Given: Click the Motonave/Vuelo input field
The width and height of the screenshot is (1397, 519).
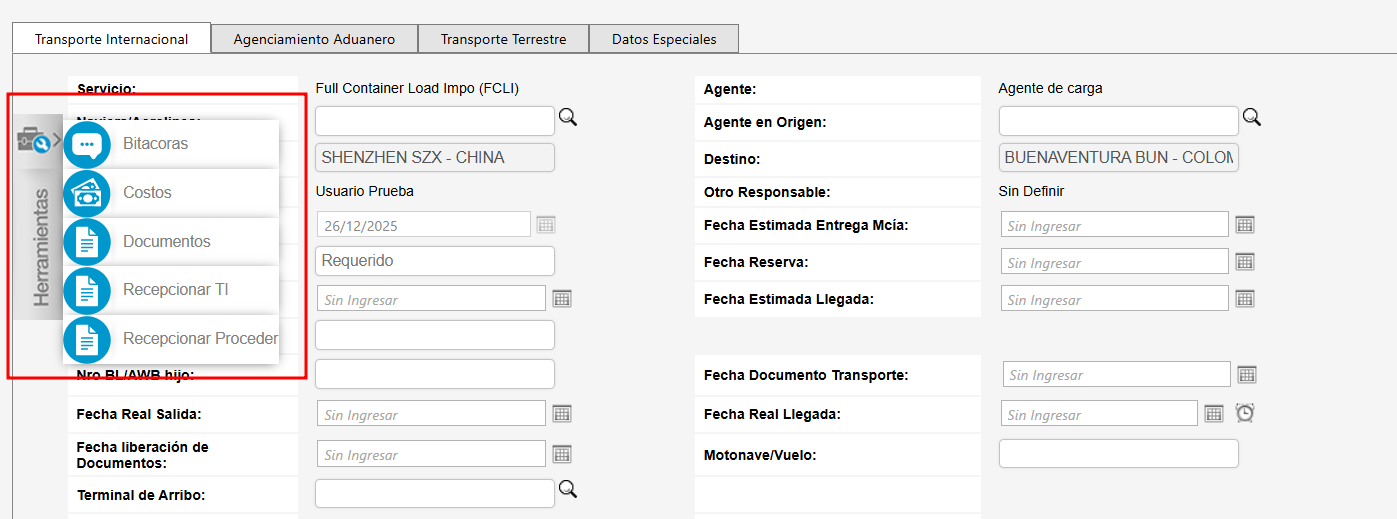Looking at the screenshot, I should point(1118,454).
